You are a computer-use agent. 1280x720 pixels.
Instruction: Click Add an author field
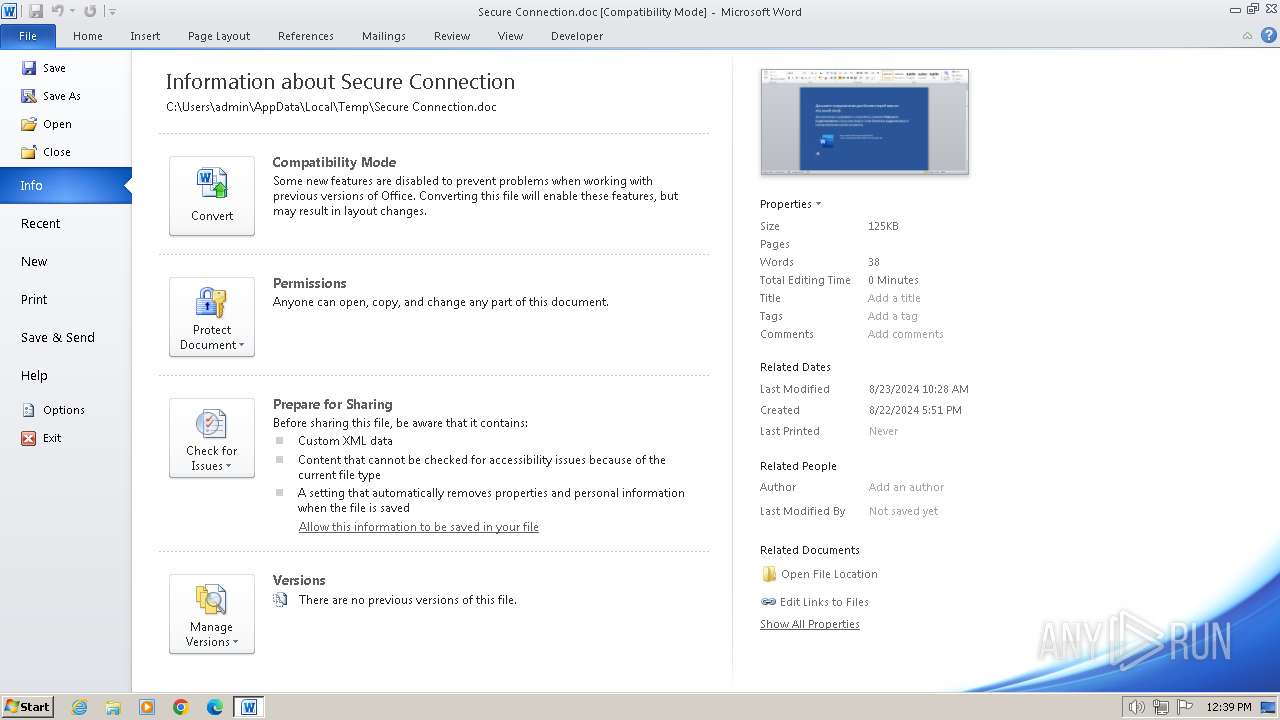[906, 487]
